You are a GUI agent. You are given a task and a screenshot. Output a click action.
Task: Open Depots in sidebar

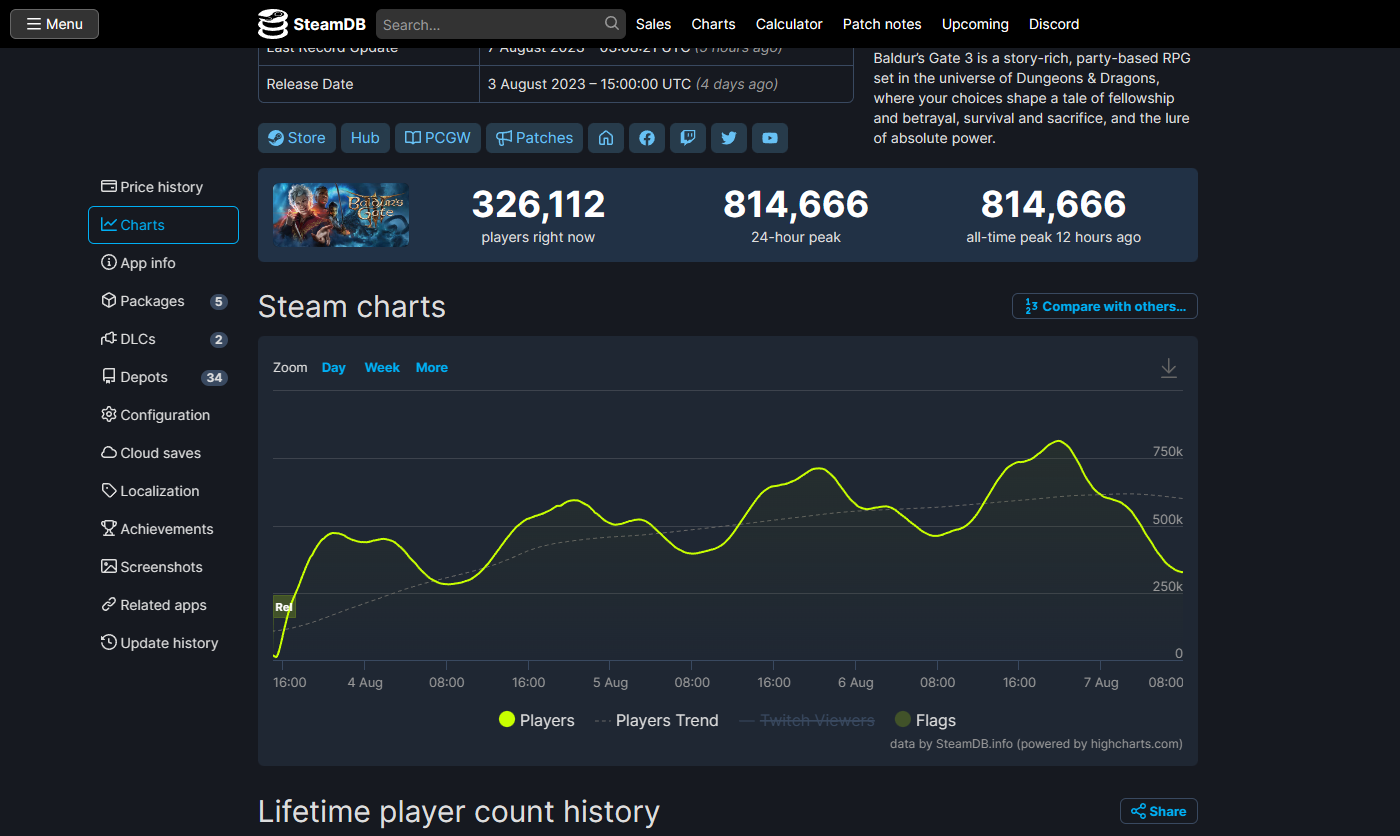click(163, 377)
